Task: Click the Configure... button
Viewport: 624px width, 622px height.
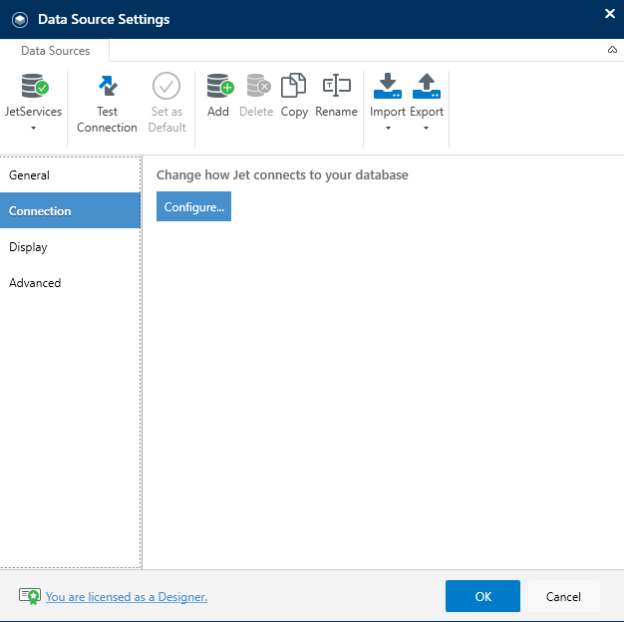Action: [194, 207]
